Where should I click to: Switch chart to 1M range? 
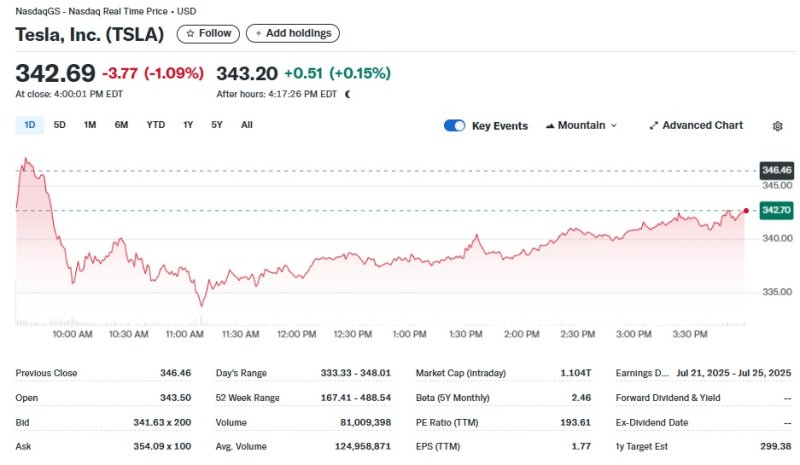90,125
